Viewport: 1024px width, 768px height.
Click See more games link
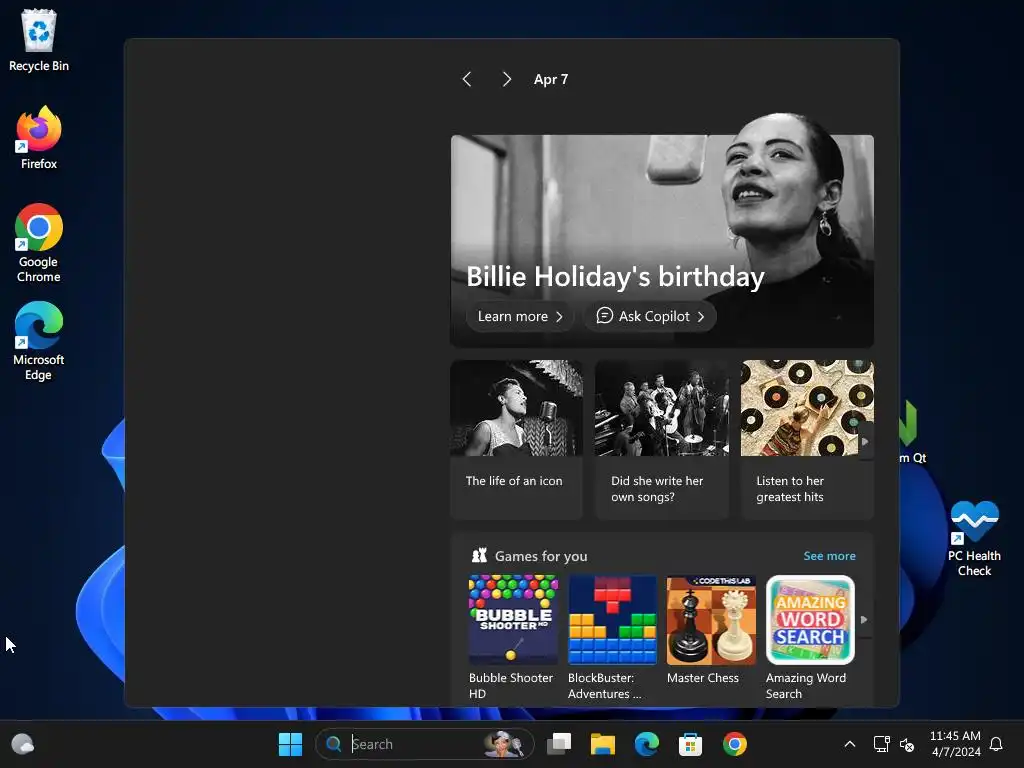pyautogui.click(x=829, y=556)
